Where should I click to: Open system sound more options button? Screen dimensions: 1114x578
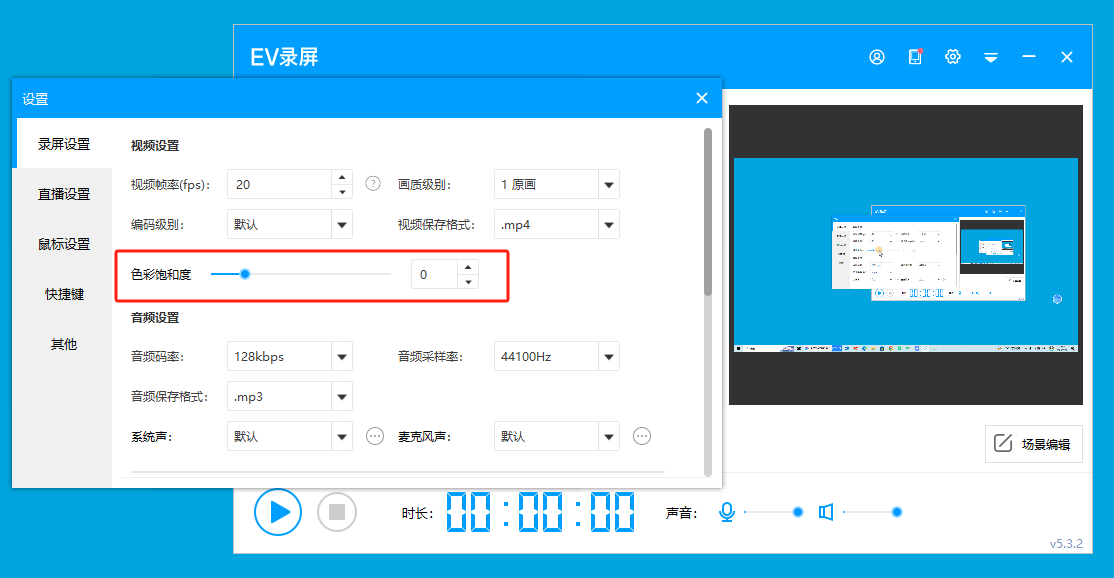(375, 436)
